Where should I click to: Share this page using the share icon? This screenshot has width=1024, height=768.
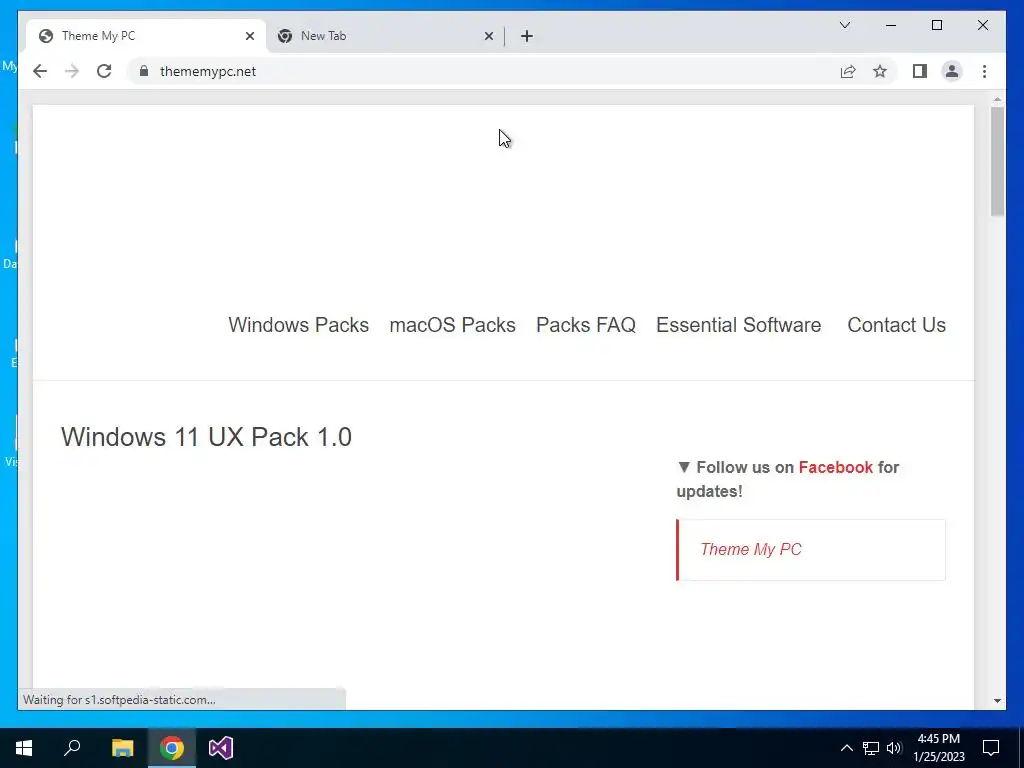click(848, 71)
